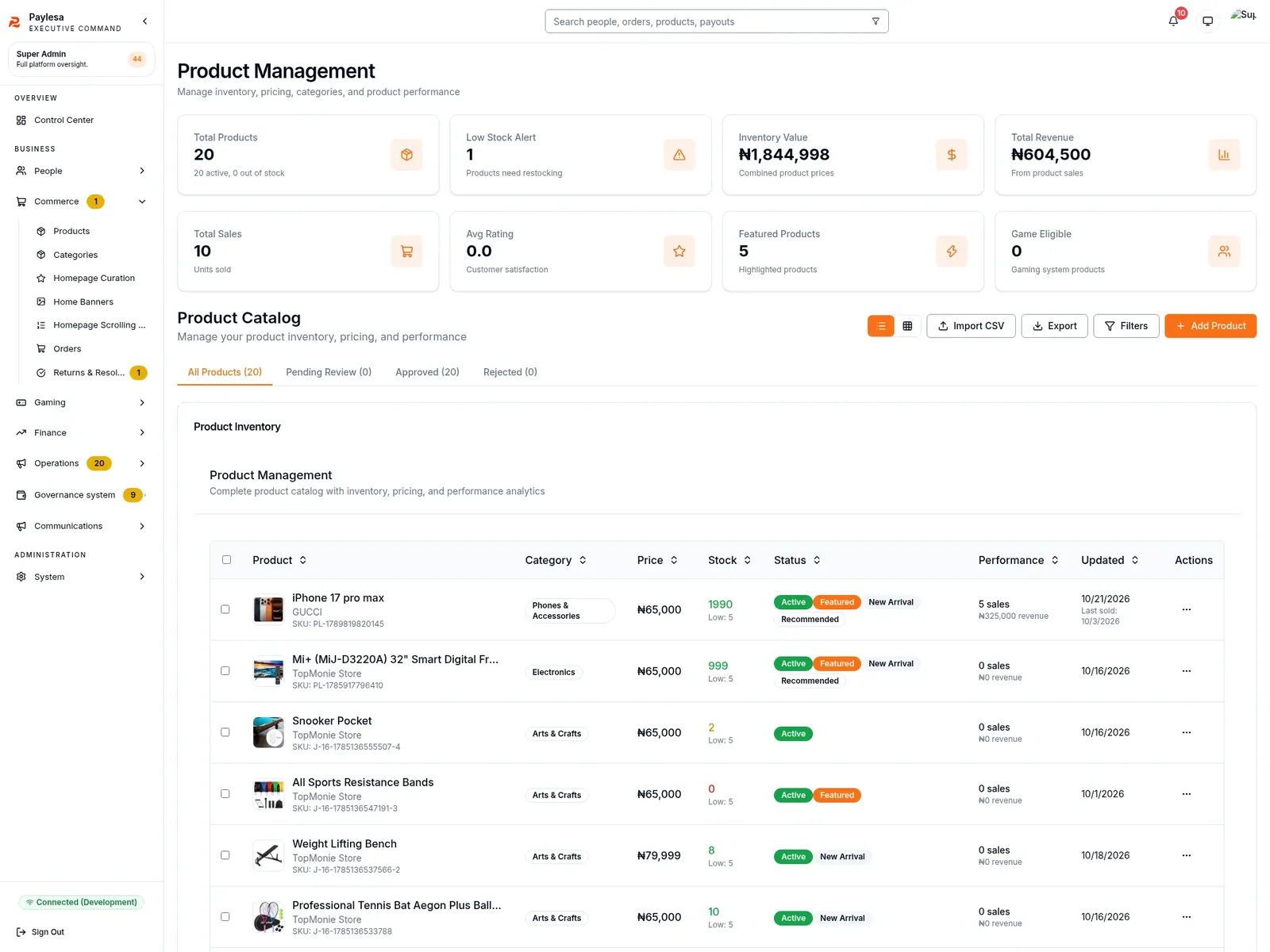
Task: Sort table by Updated column
Action: [1110, 560]
